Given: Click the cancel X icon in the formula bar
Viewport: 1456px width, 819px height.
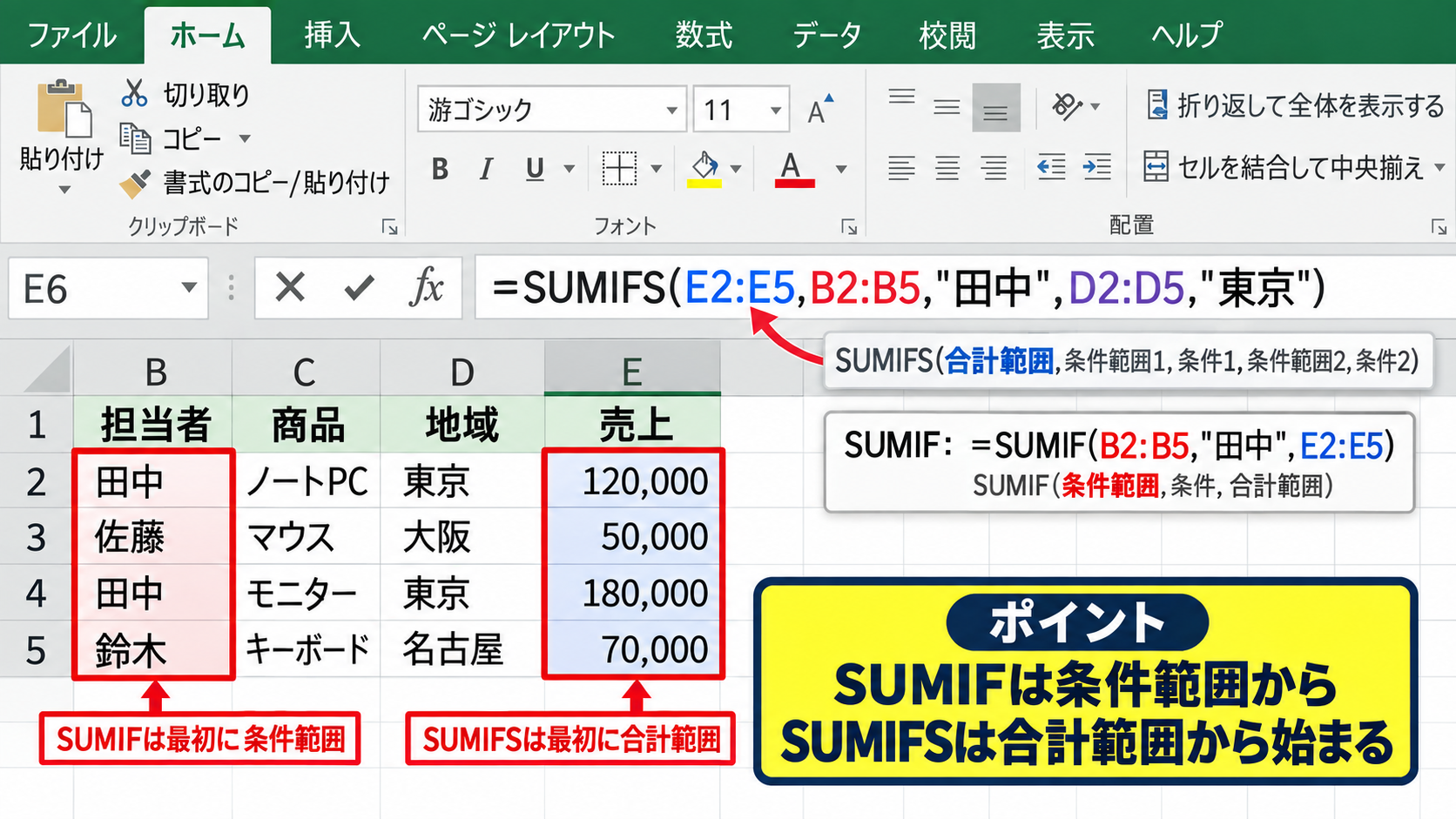Looking at the screenshot, I should click(x=290, y=286).
